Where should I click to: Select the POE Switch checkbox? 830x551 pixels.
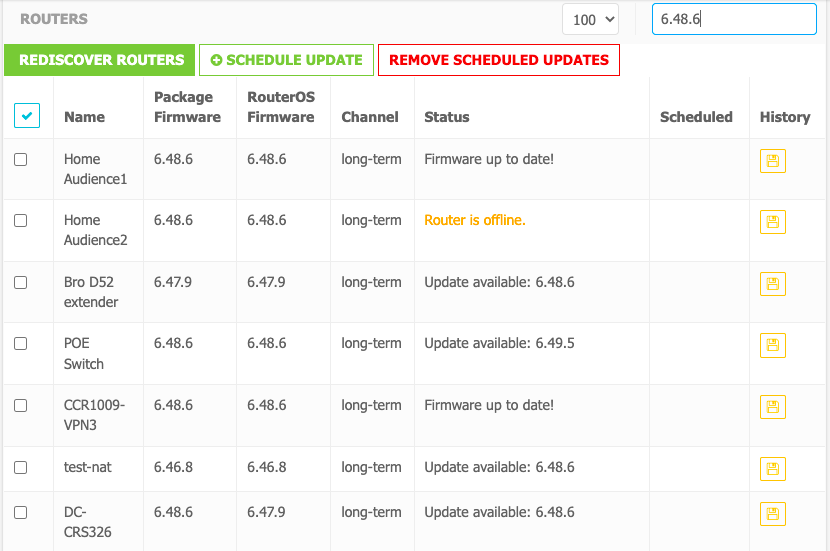pos(21,344)
